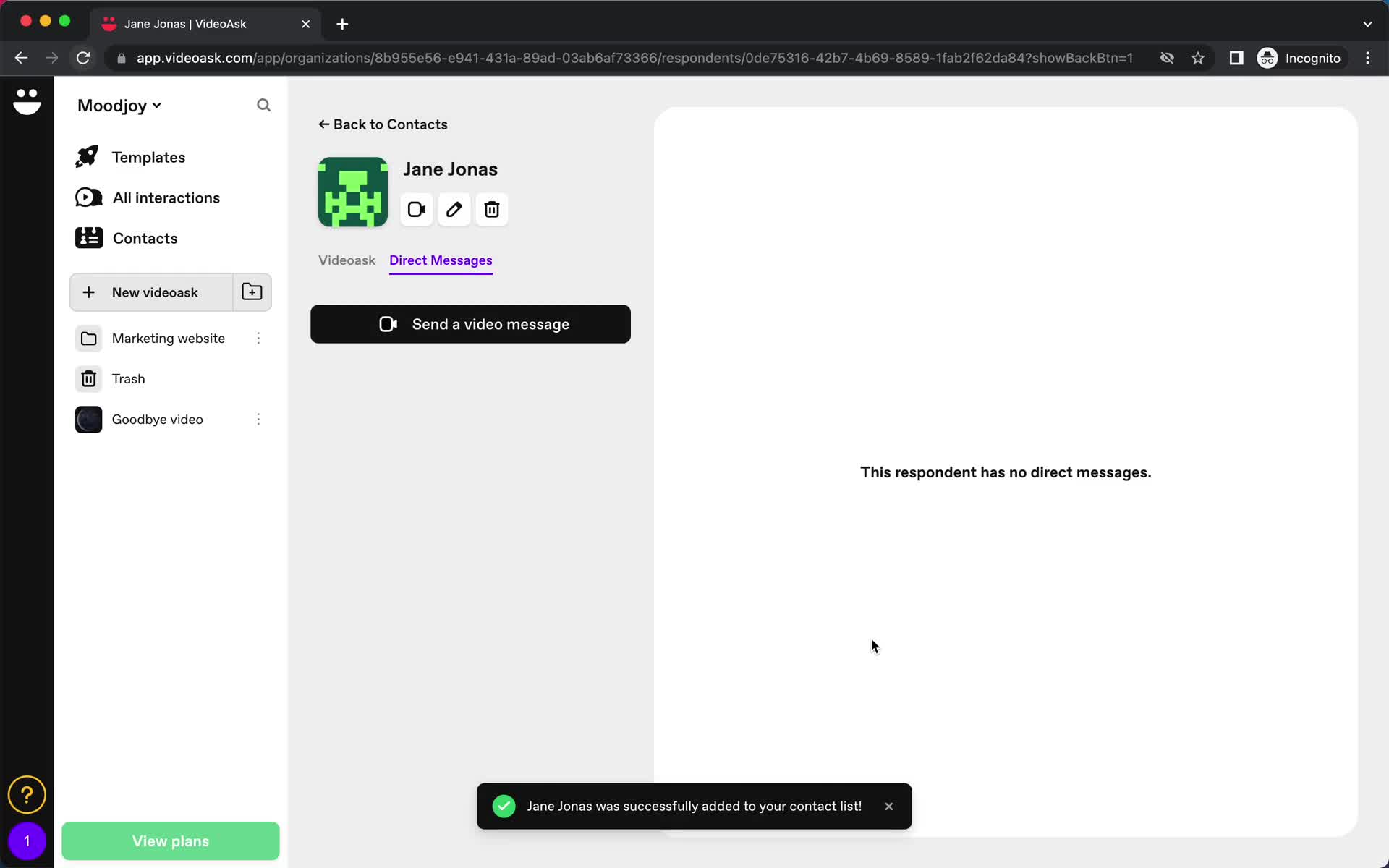Click the delete trash icon for Jane Jonas
Image resolution: width=1389 pixels, height=868 pixels.
(491, 209)
